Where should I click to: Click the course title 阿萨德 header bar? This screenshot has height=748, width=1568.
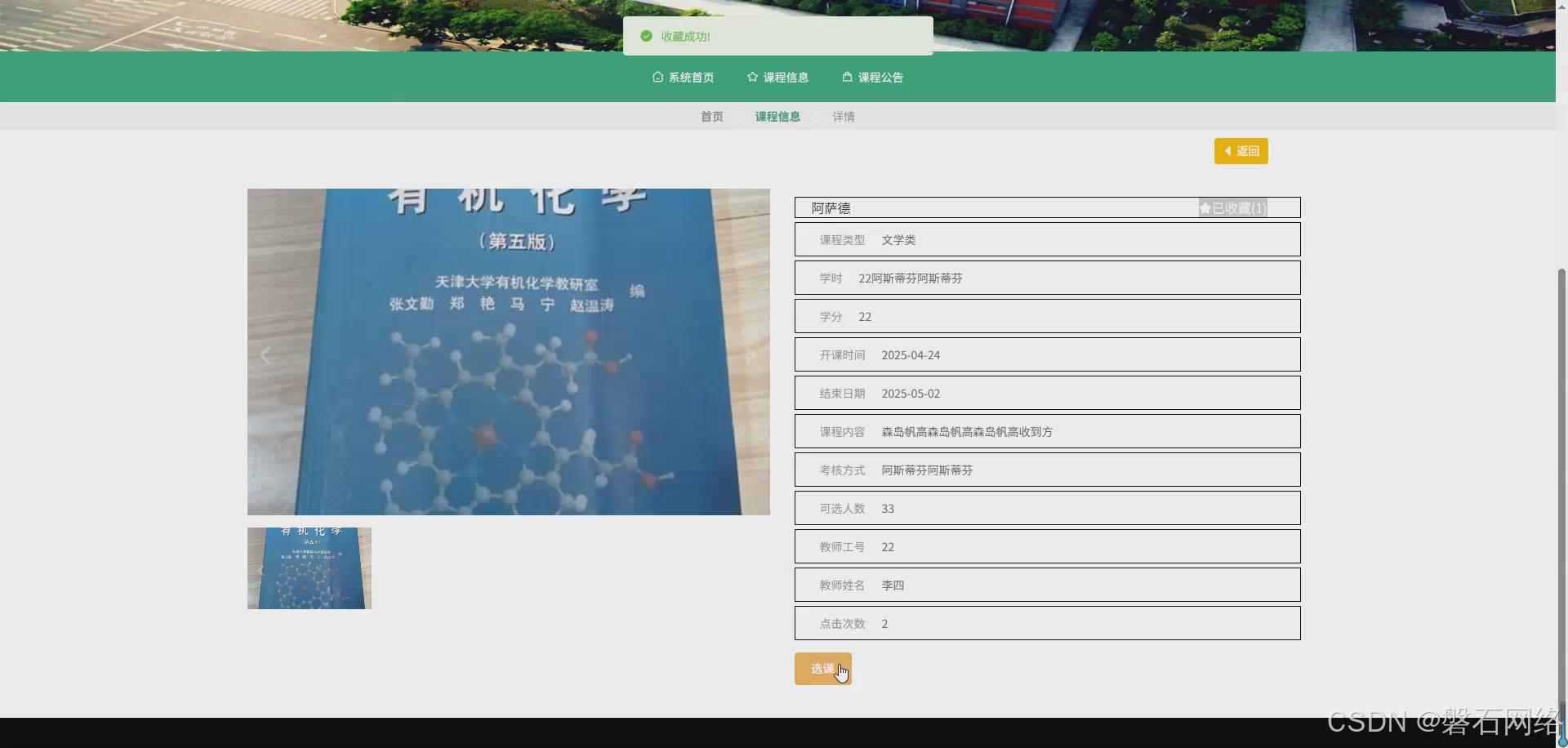pyautogui.click(x=831, y=207)
